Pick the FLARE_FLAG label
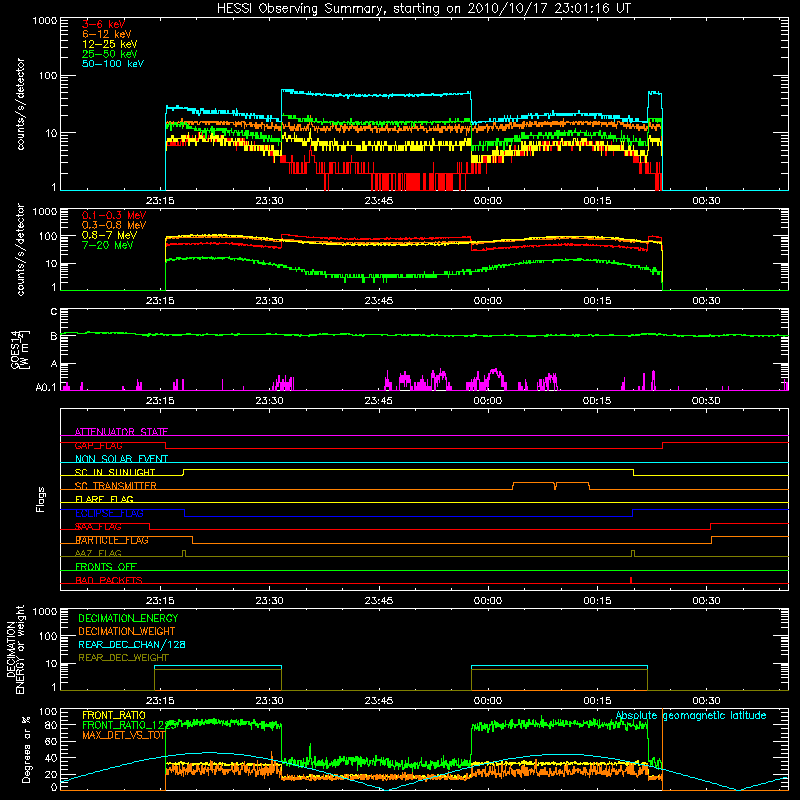The height and width of the screenshot is (800, 800). (x=104, y=499)
